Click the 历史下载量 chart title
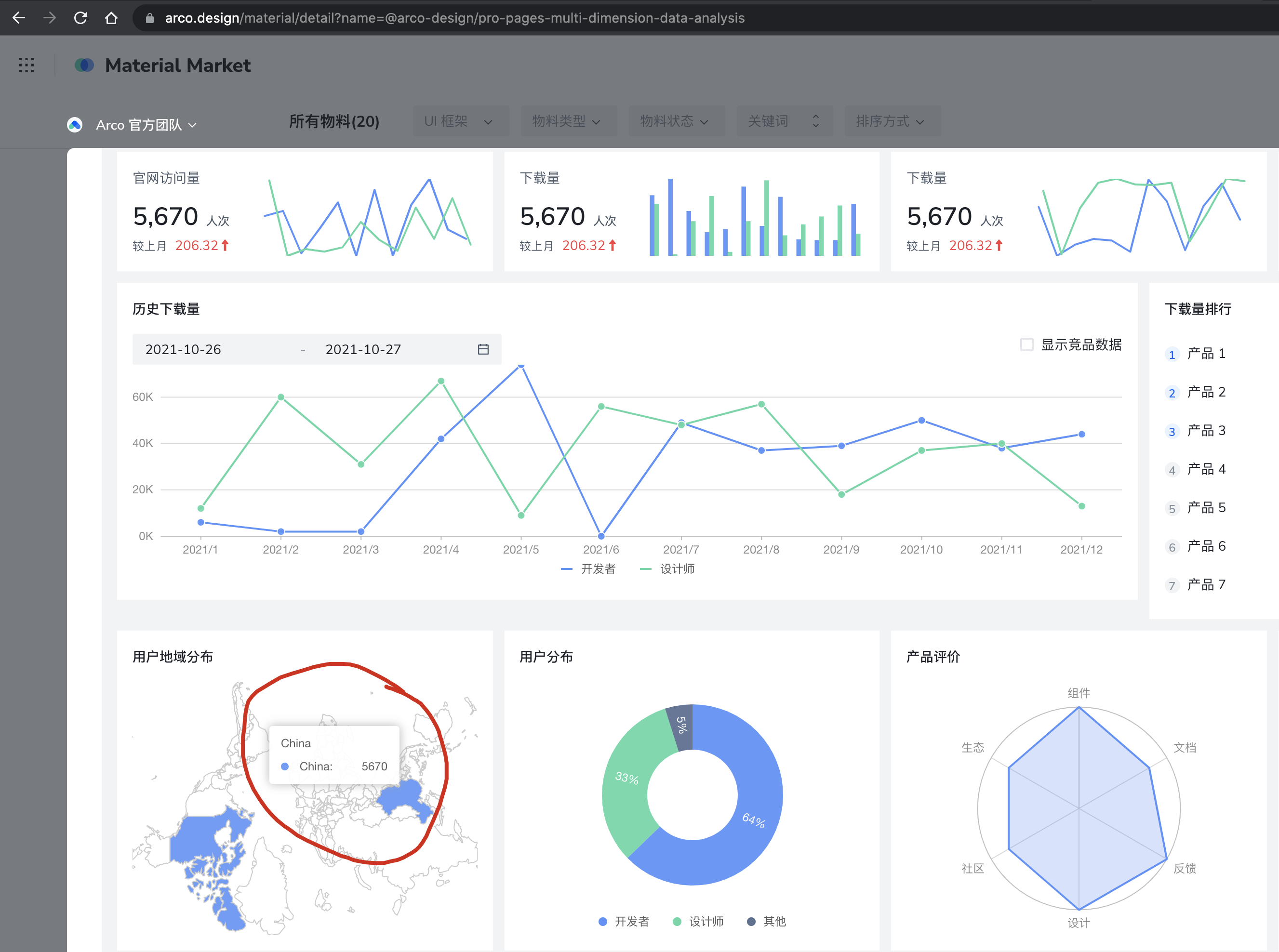 166,309
